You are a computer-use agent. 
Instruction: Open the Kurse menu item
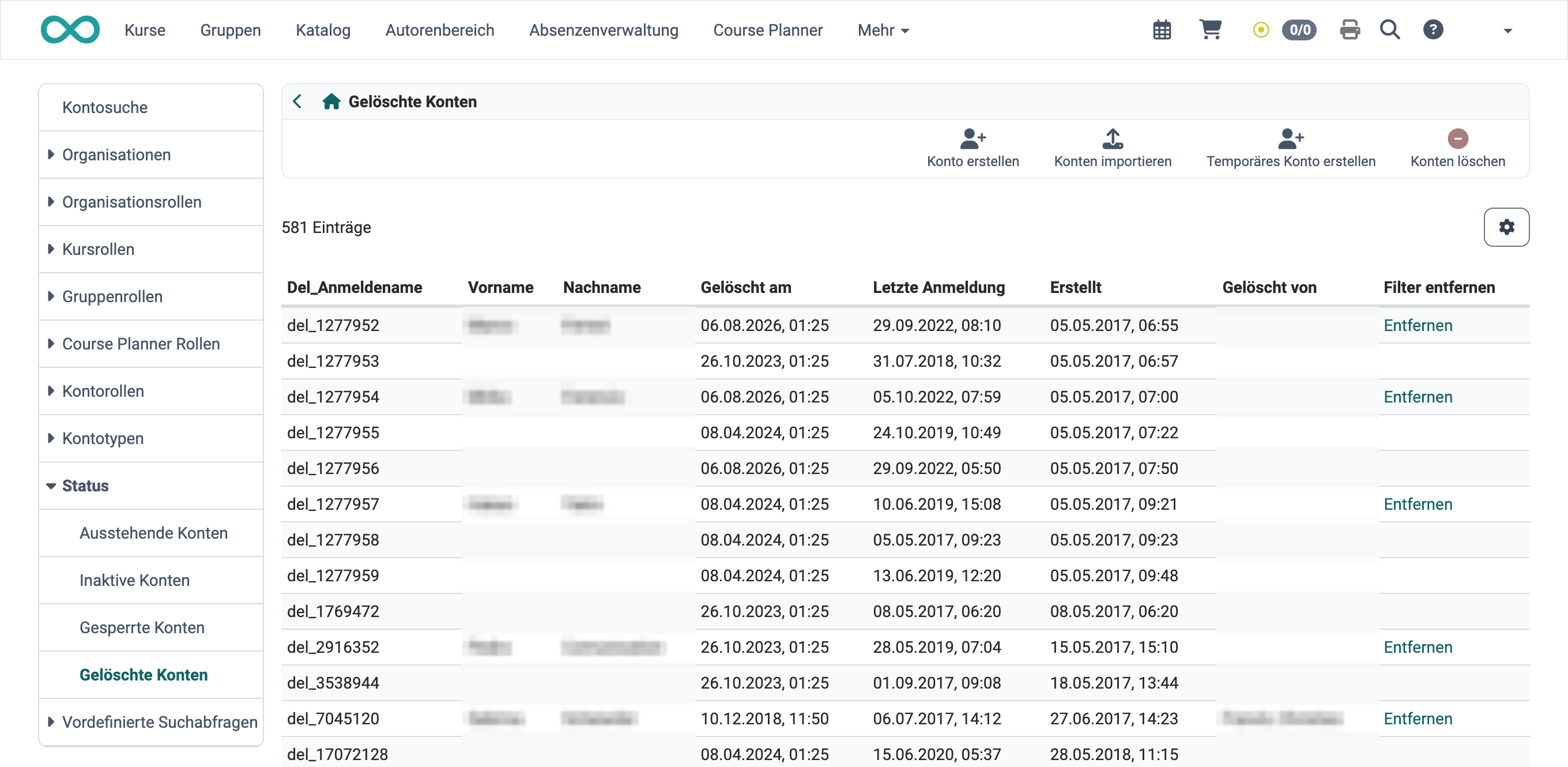[145, 30]
